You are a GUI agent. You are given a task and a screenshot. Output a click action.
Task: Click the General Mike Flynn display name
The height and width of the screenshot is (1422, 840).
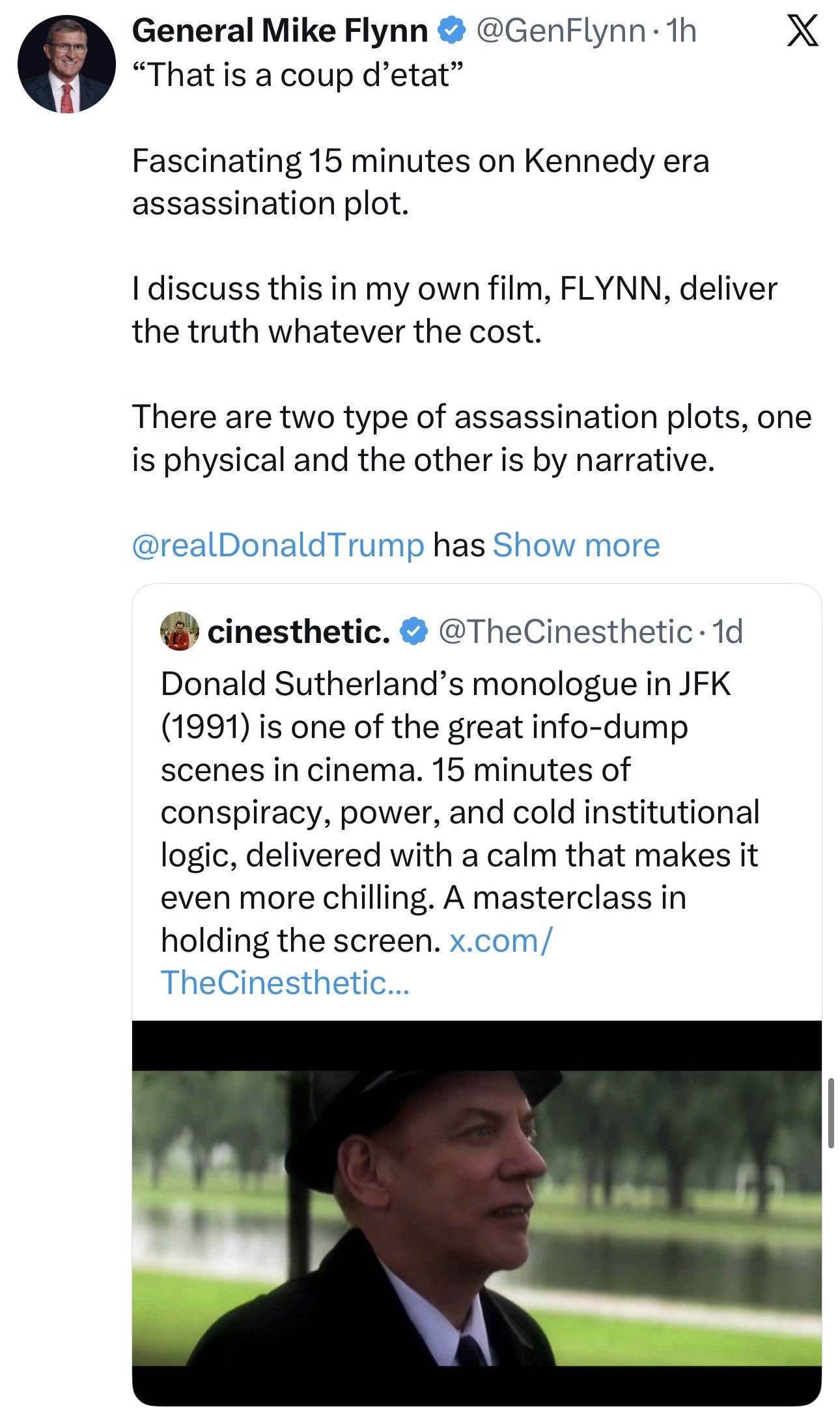279,31
